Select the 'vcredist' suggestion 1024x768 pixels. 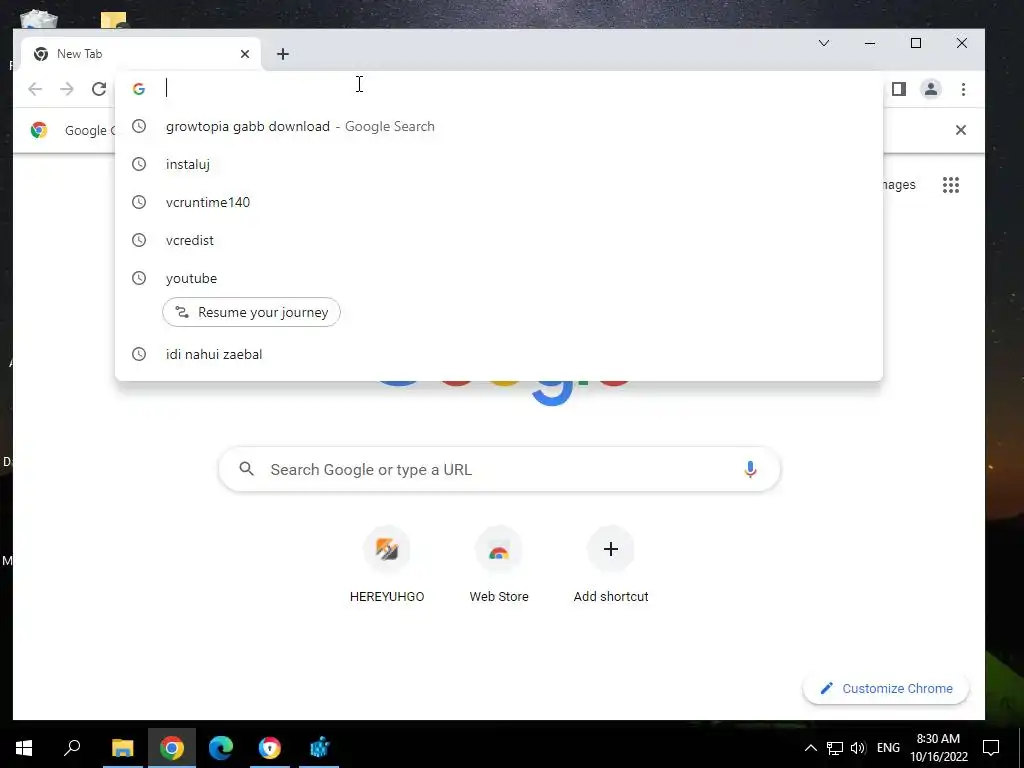tap(499, 240)
